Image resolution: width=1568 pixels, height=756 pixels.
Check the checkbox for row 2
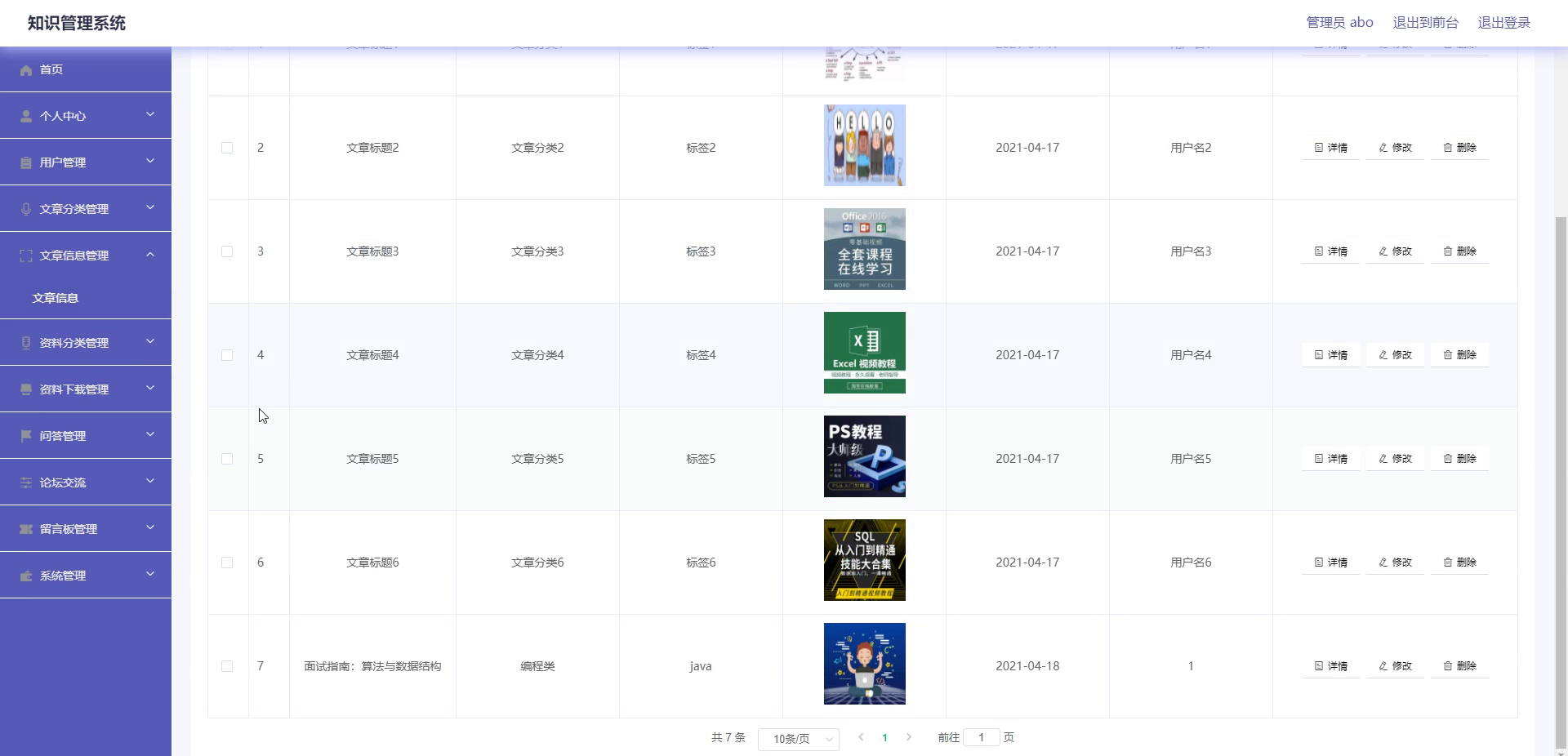point(227,148)
